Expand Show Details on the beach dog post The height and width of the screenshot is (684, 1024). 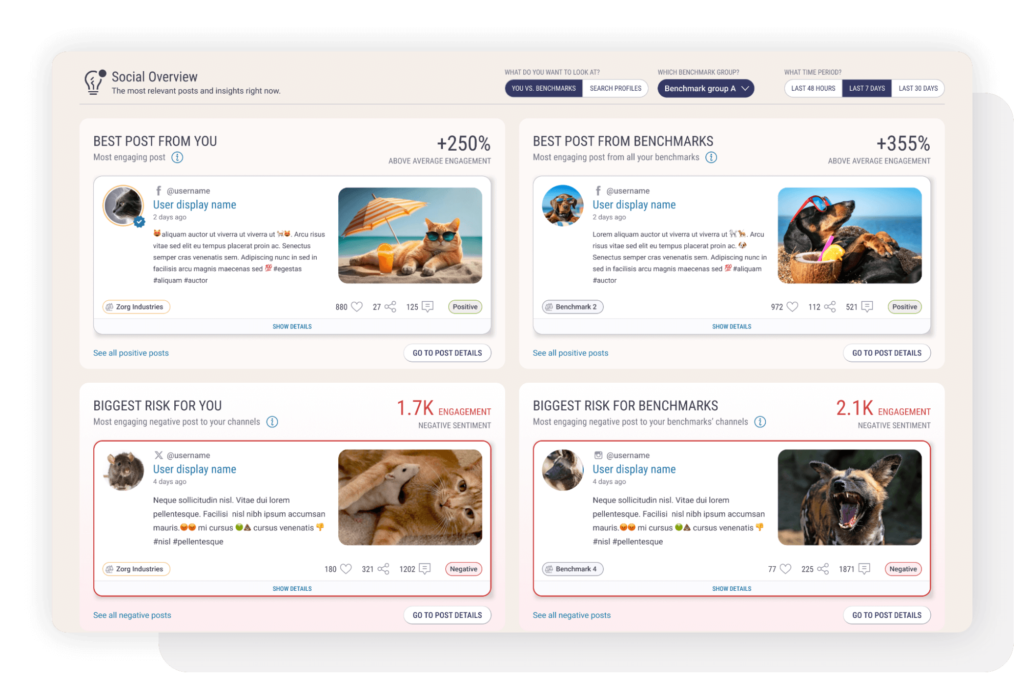pyautogui.click(x=731, y=326)
